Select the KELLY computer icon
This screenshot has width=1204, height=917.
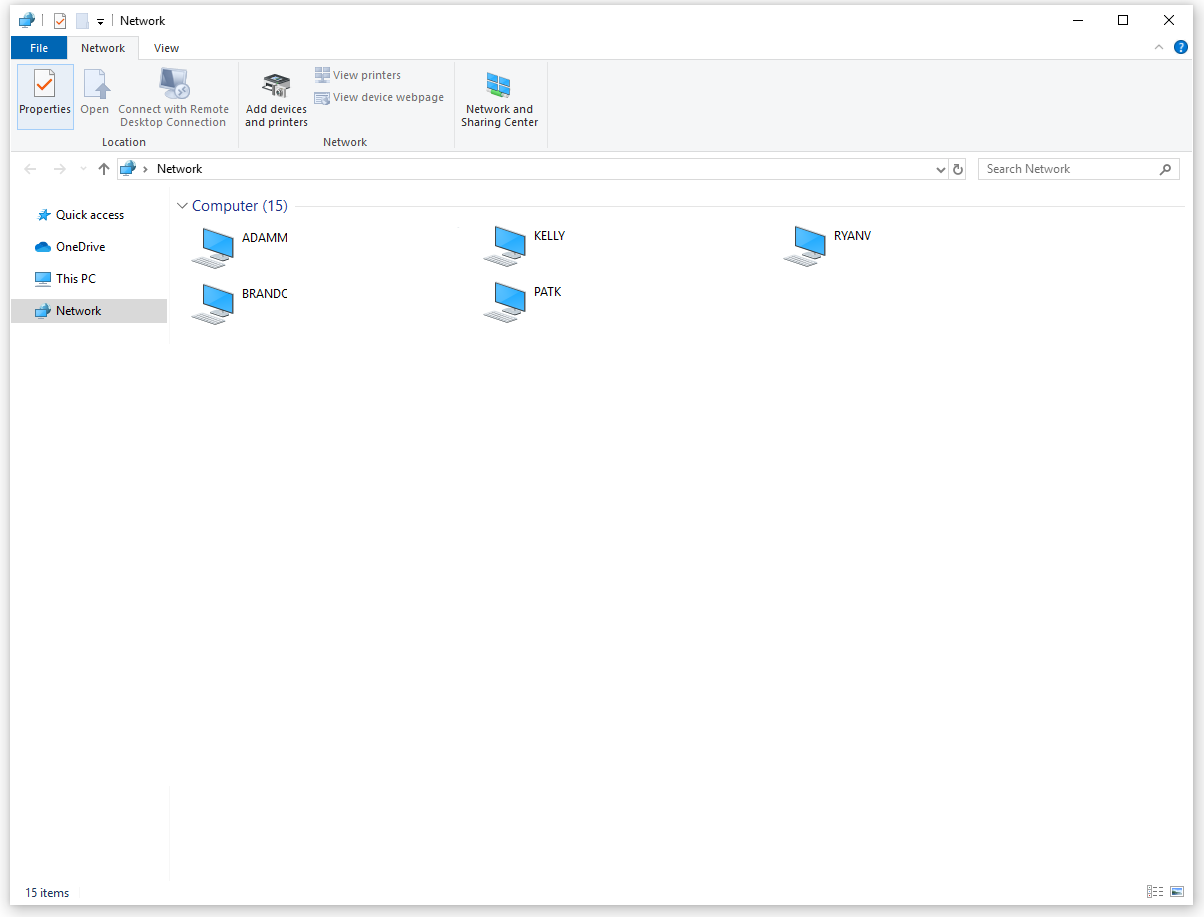click(x=504, y=247)
